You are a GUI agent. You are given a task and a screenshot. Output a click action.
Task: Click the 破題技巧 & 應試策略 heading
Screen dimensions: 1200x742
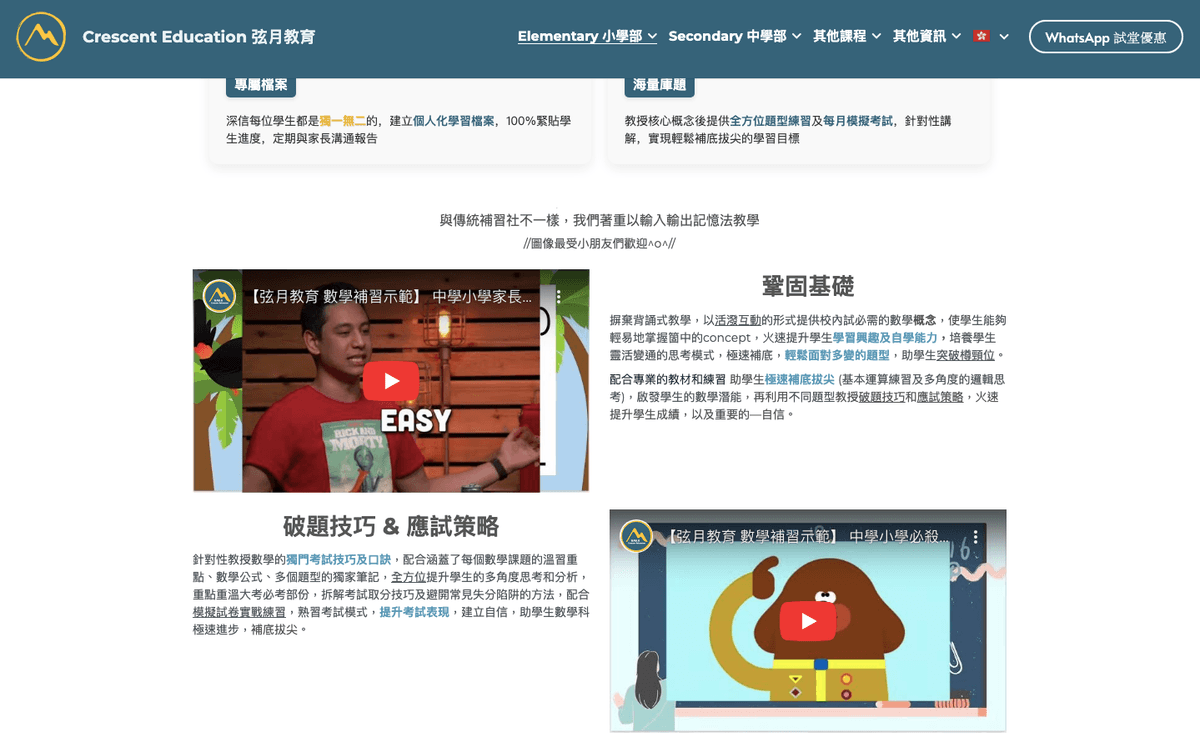coord(391,526)
